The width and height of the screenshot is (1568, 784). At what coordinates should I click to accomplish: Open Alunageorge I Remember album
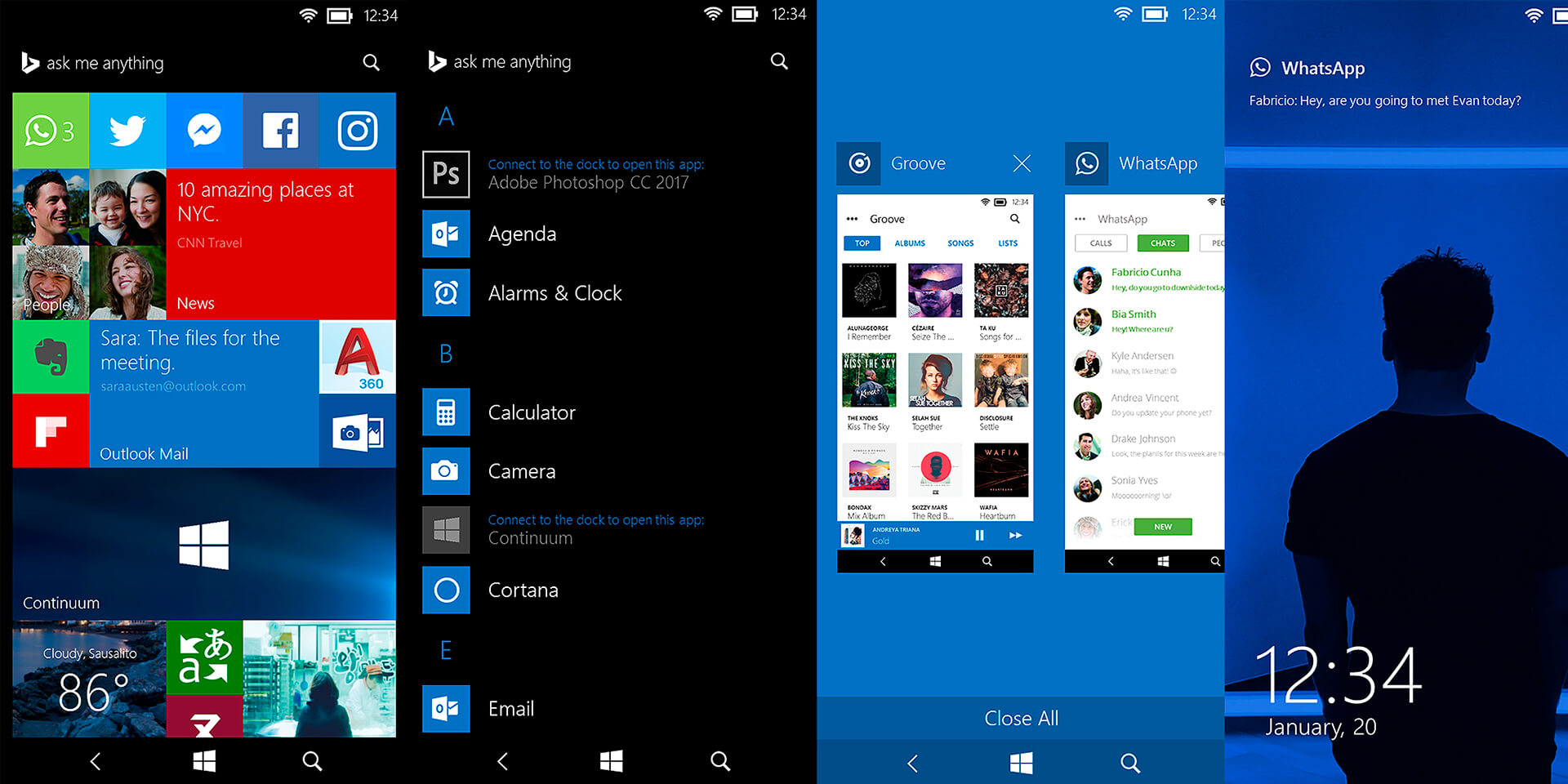(x=869, y=301)
